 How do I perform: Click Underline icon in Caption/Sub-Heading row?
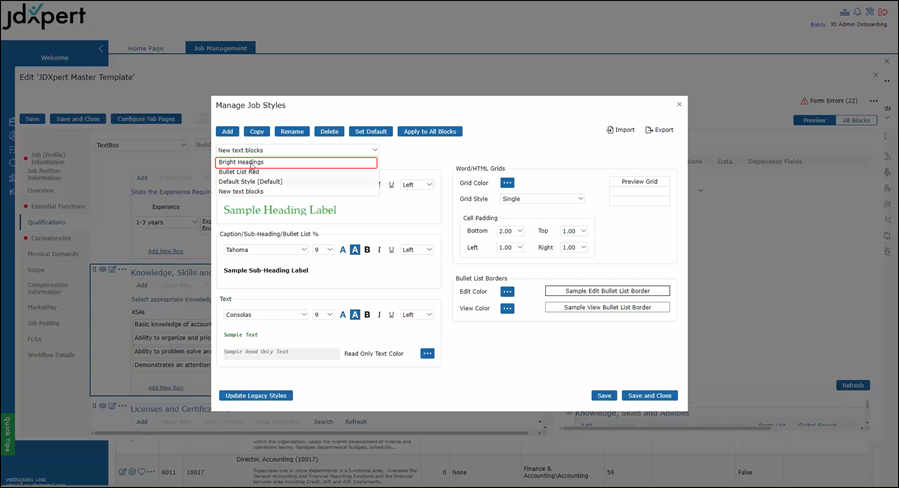pyautogui.click(x=391, y=250)
